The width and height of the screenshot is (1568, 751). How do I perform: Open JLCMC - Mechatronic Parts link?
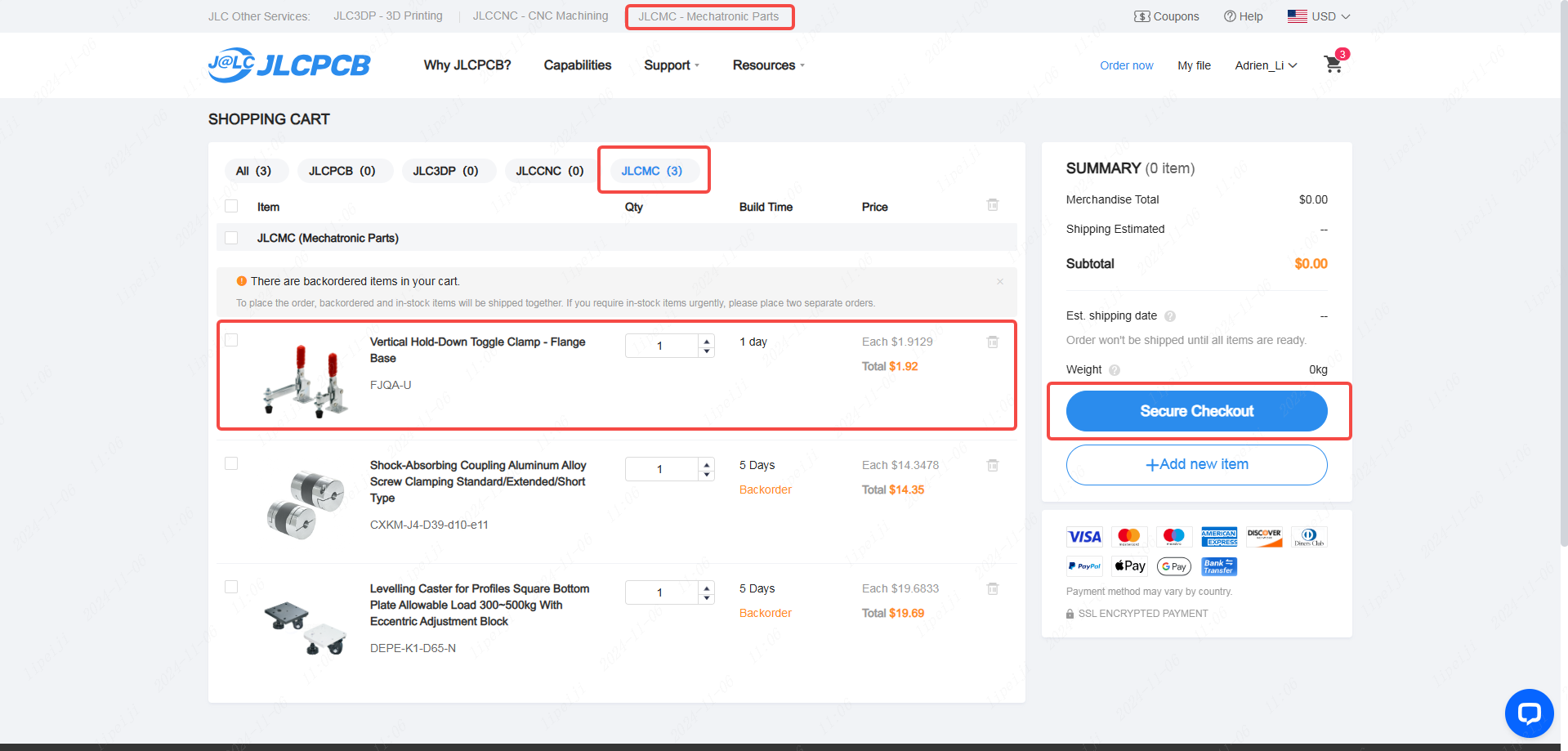click(x=708, y=16)
